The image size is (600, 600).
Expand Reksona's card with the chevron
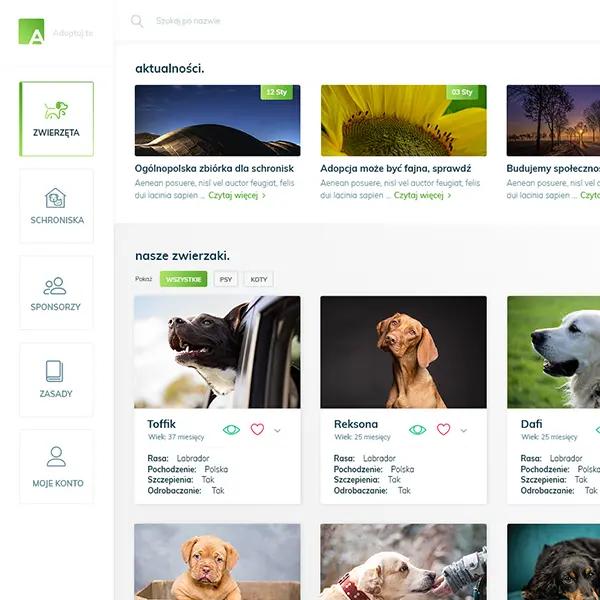(x=464, y=430)
